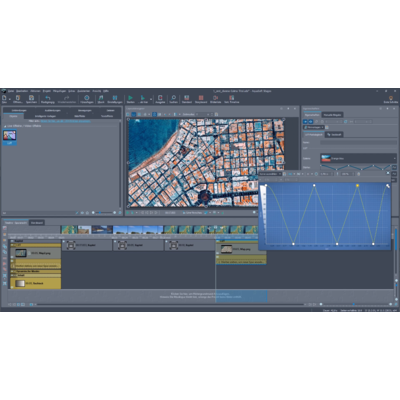The width and height of the screenshot is (400, 400).
Task: Open the Galerie Orange-blau LUT dropdown
Action: 358,158
